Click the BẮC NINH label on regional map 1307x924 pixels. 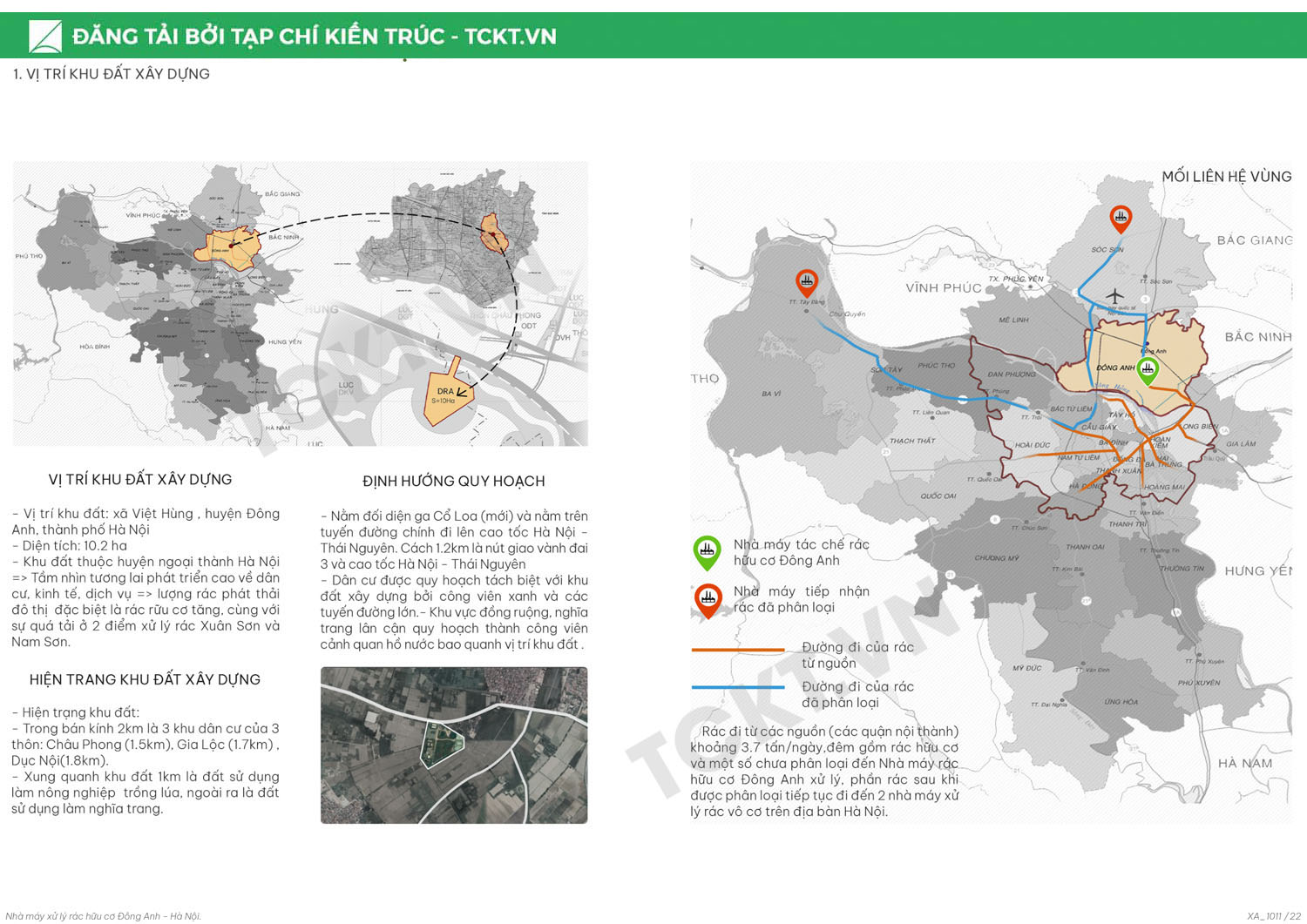[x=1257, y=337]
